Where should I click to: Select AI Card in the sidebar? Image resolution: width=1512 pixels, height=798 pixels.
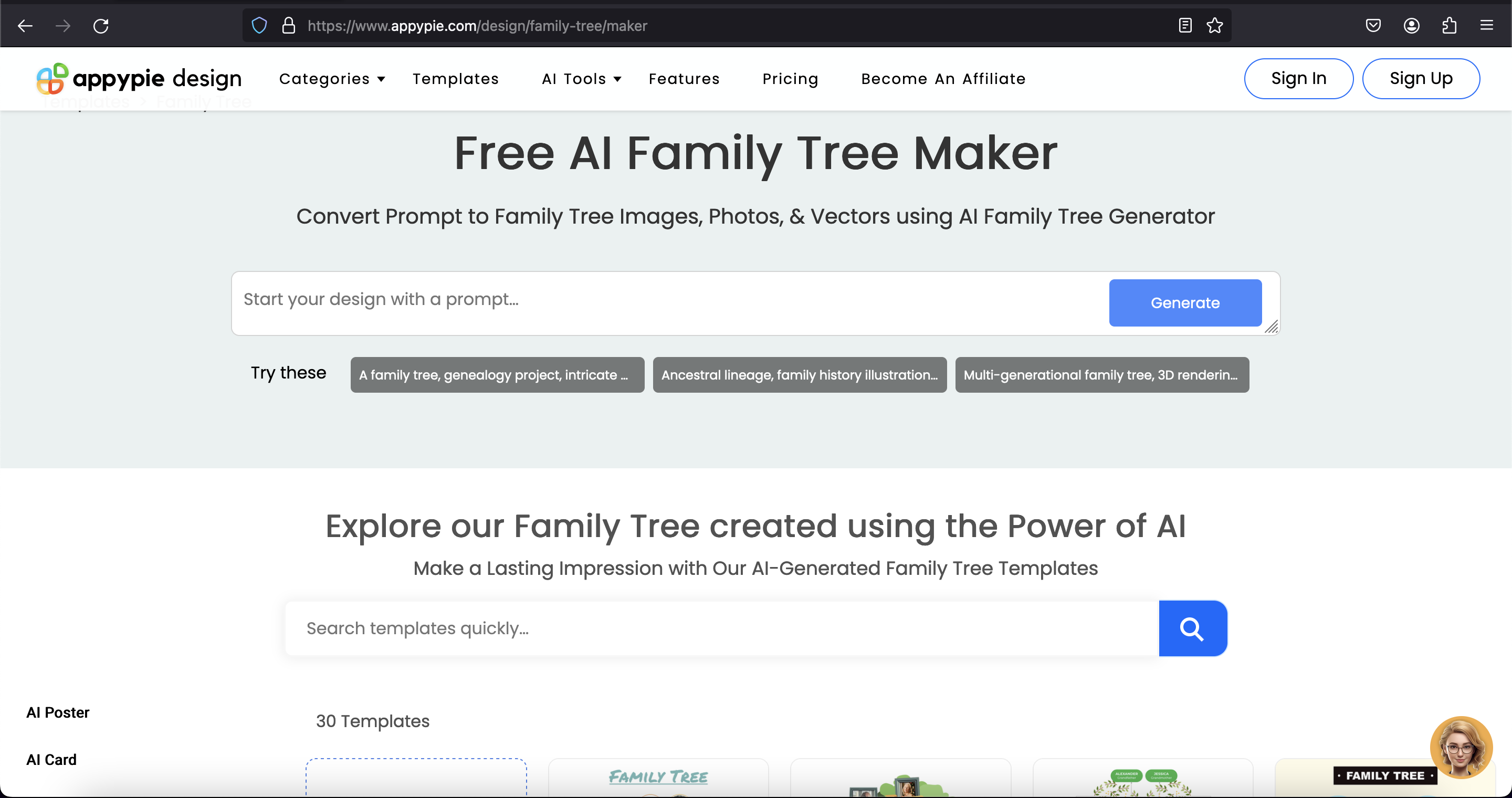(51, 760)
